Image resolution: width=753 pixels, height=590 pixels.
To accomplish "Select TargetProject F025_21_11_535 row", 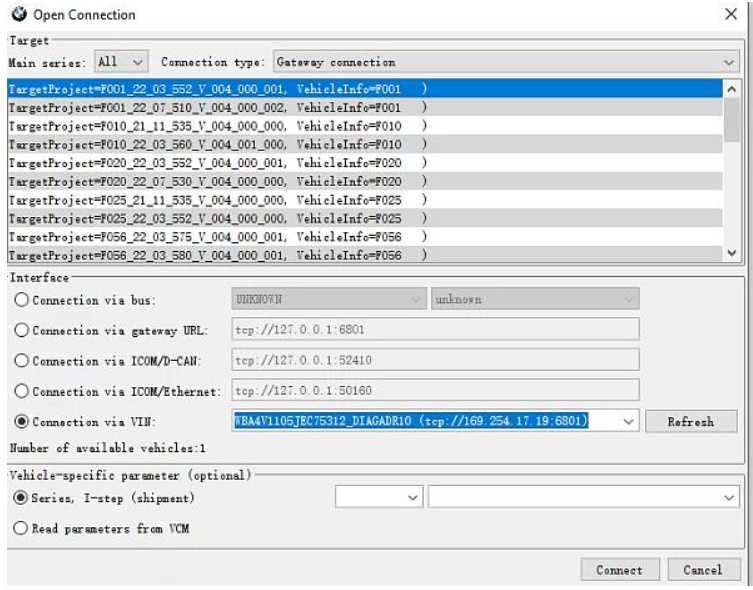I will [x=365, y=200].
